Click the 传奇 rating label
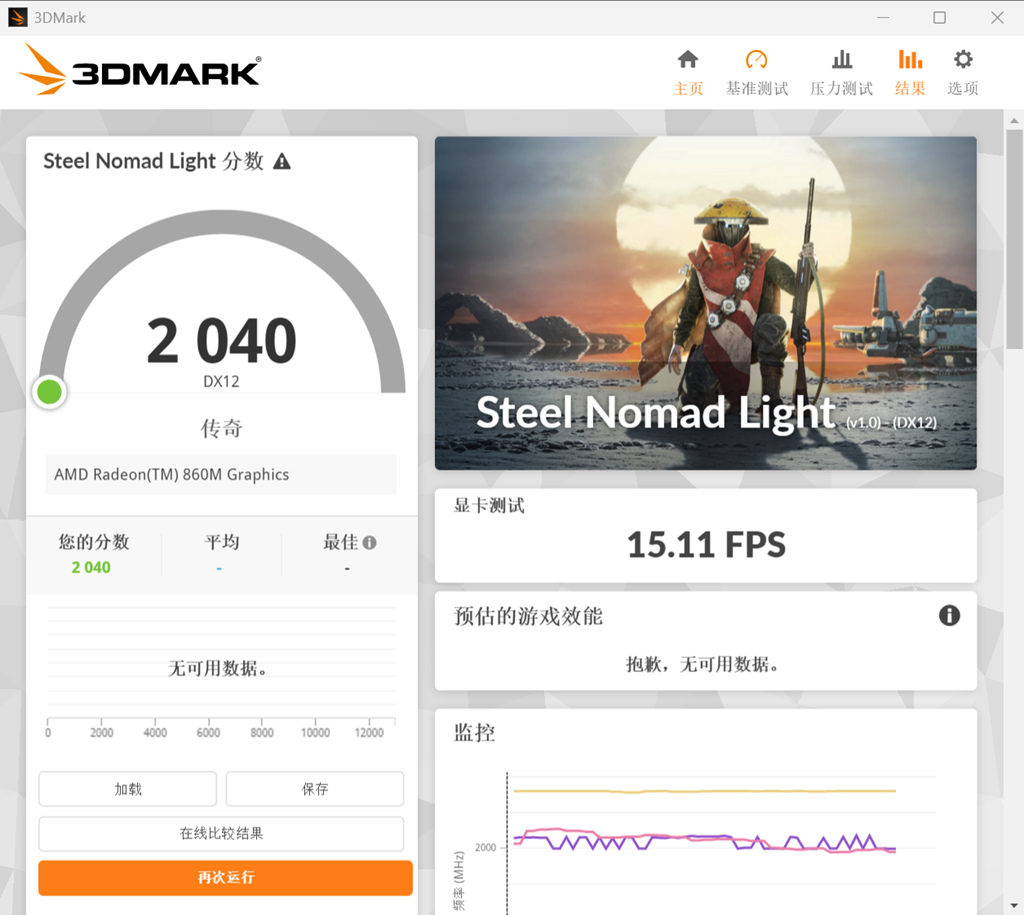This screenshot has height=915, width=1024. point(221,428)
